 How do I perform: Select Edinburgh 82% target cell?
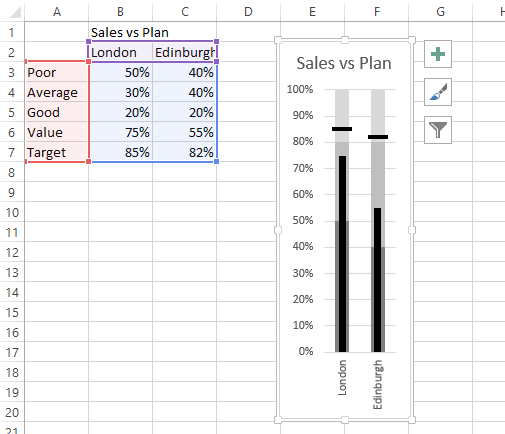(185, 152)
